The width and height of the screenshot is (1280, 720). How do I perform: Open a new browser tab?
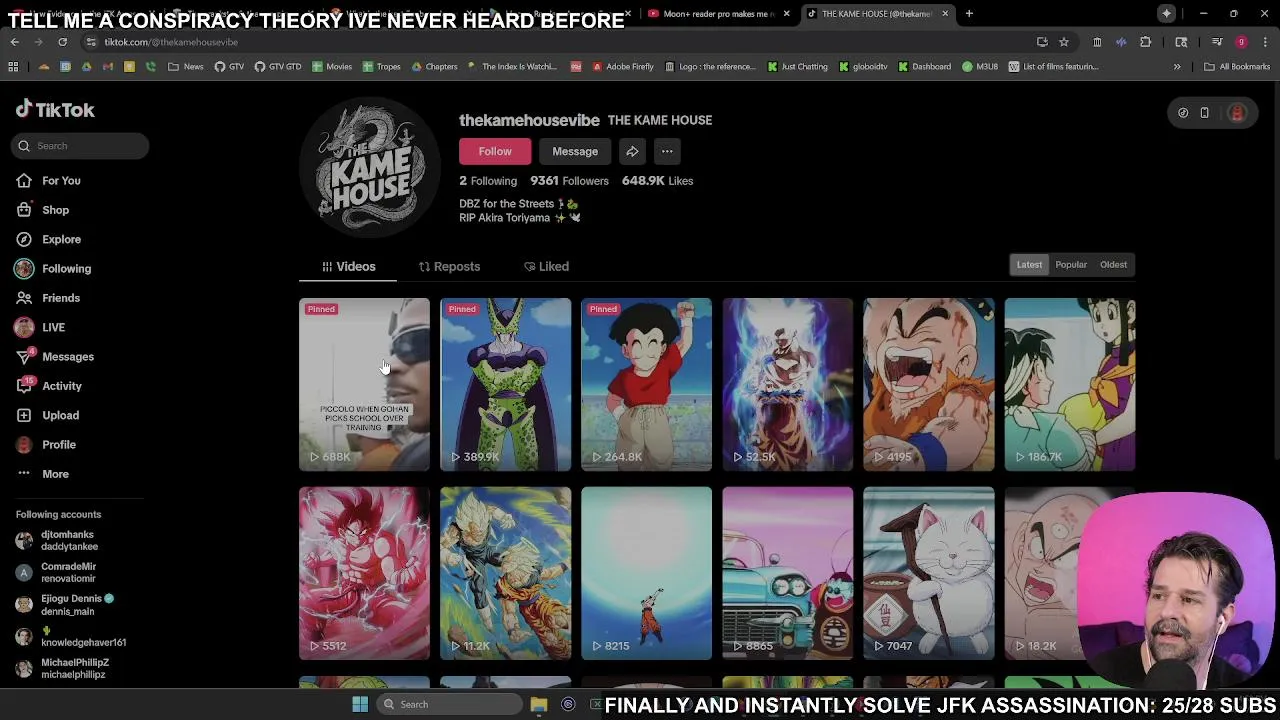pos(969,14)
